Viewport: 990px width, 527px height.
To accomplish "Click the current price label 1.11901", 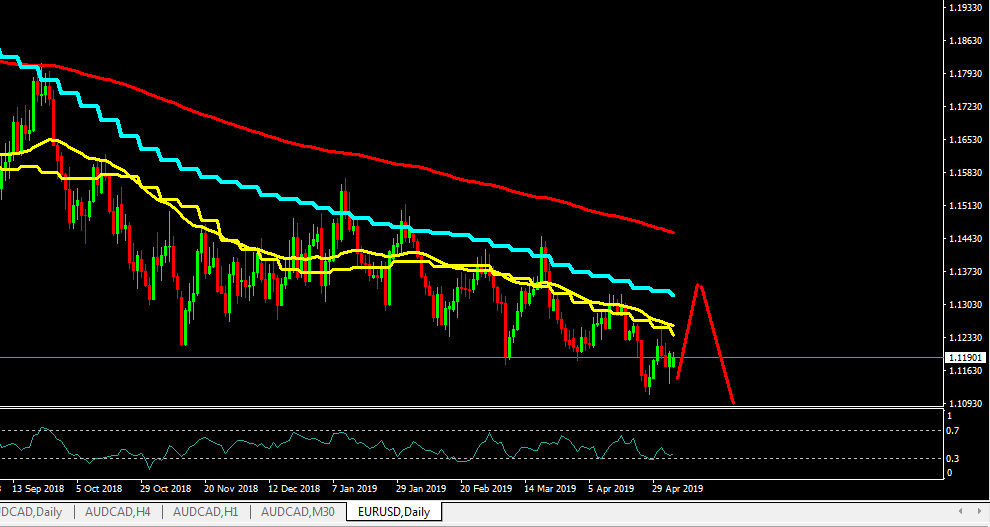I will pyautogui.click(x=965, y=357).
